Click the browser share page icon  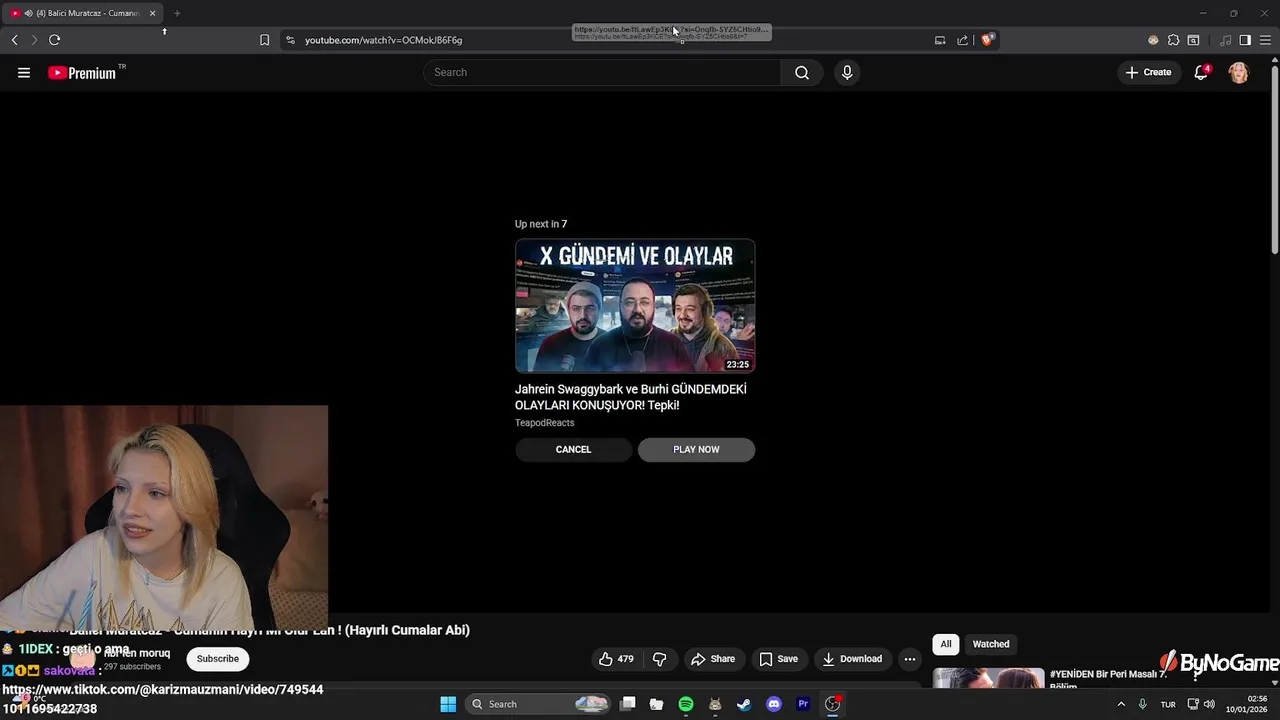[x=962, y=40]
